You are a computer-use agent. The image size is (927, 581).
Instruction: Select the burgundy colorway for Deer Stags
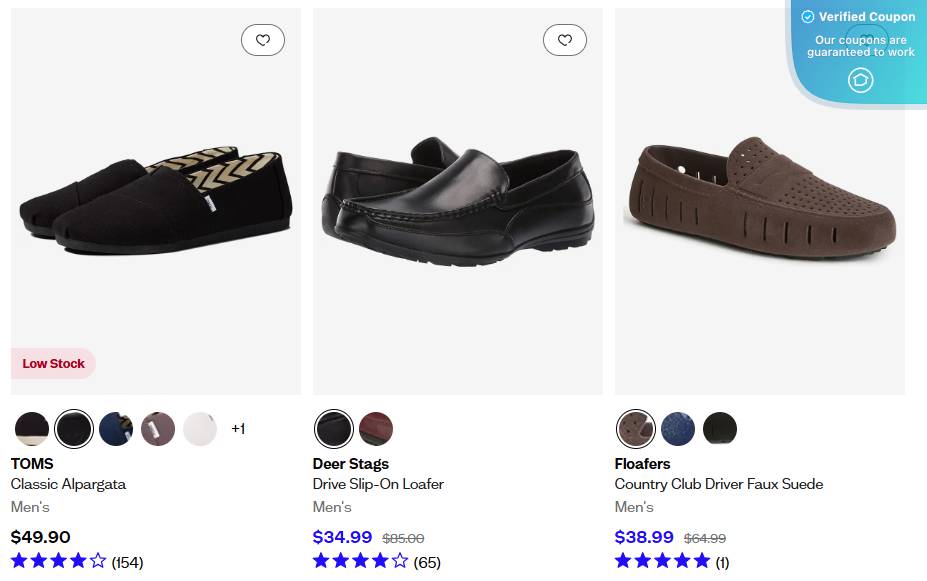coord(376,428)
